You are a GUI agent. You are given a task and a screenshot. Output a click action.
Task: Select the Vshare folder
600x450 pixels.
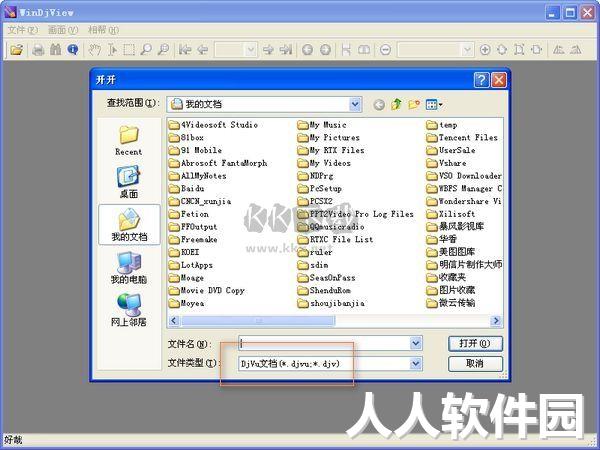(x=447, y=163)
